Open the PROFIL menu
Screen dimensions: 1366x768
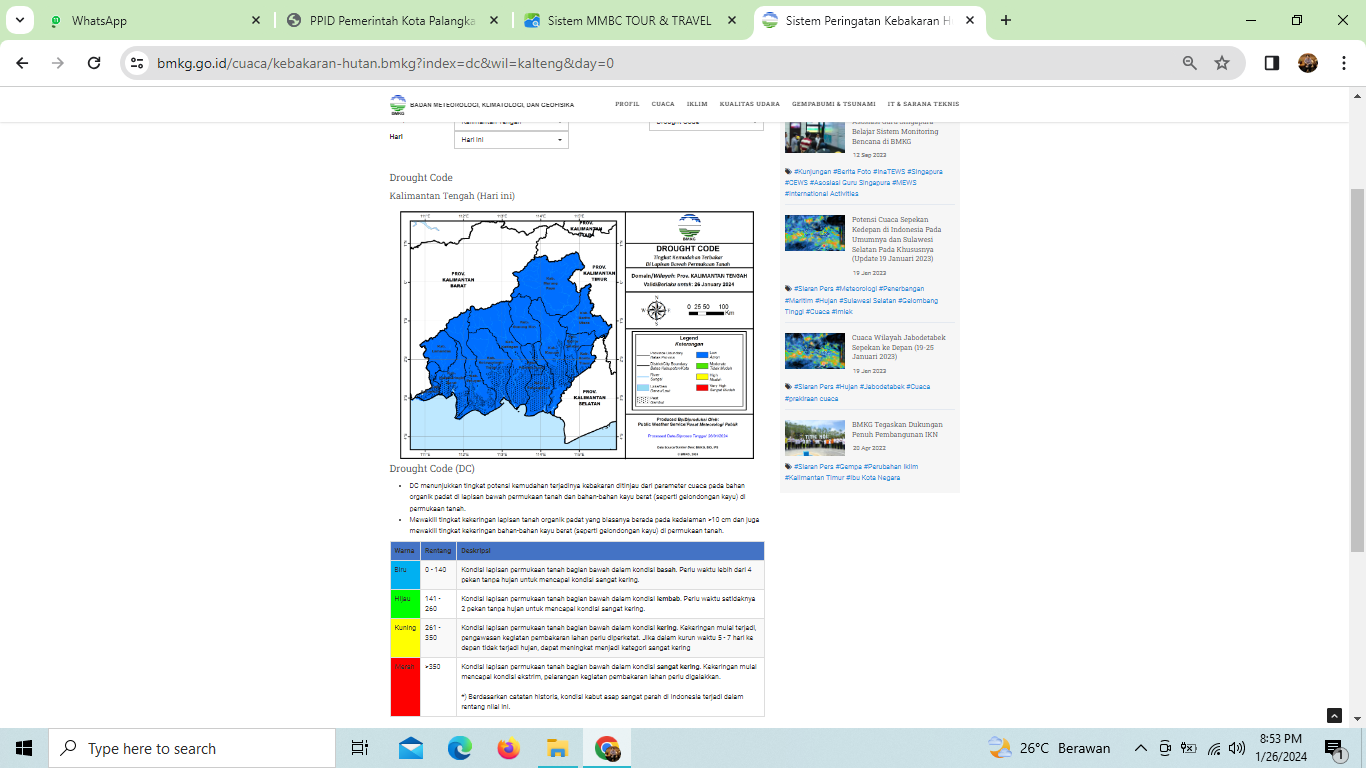click(627, 104)
